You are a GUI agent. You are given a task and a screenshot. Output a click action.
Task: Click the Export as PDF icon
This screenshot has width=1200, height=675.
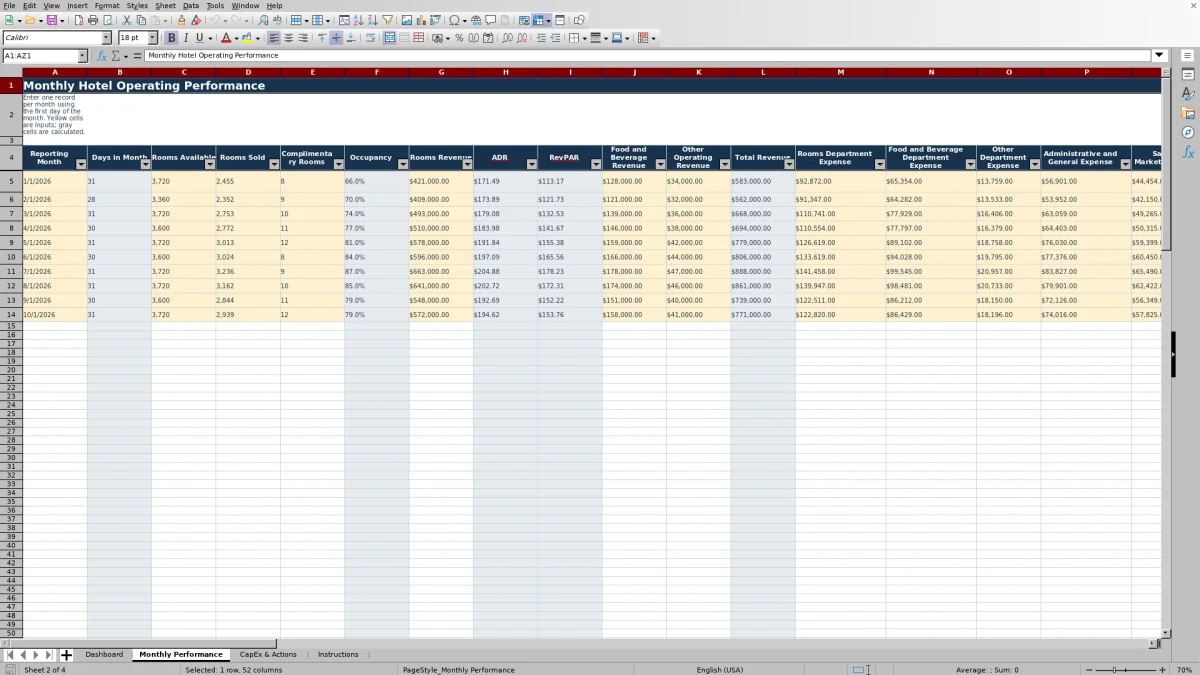pyautogui.click(x=78, y=20)
